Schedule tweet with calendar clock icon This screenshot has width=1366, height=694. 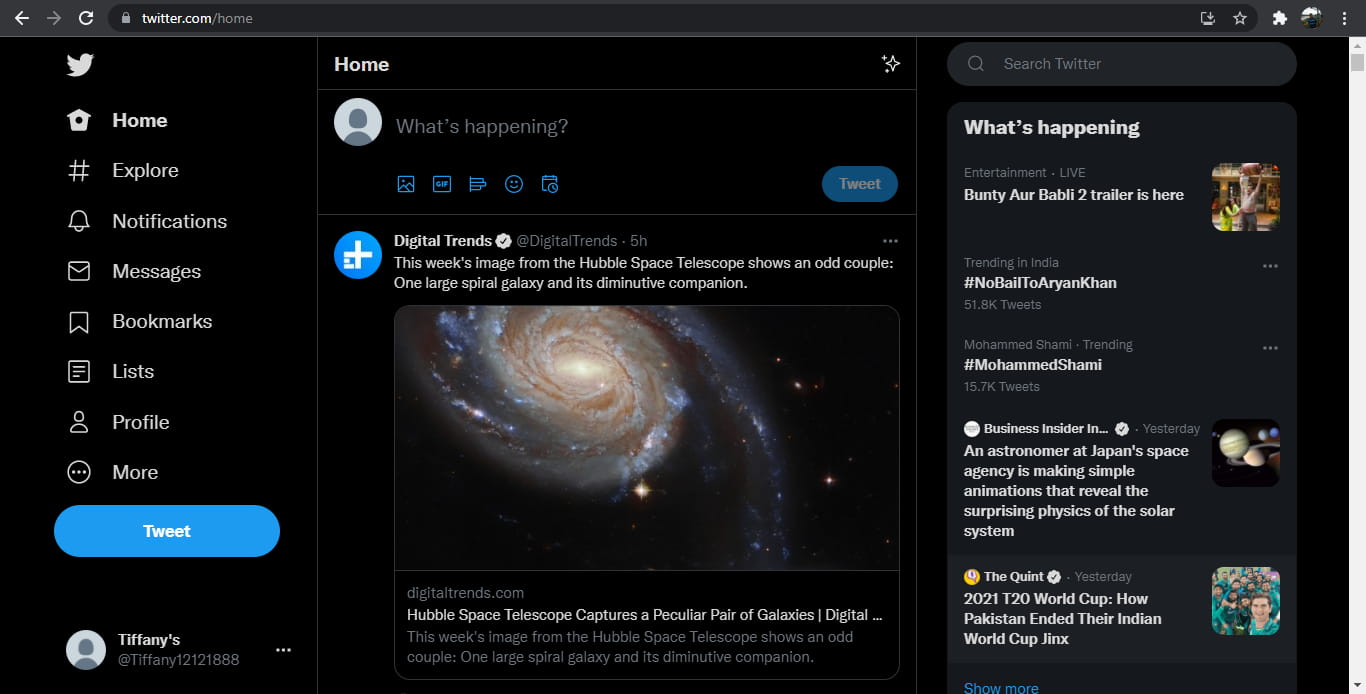coord(550,184)
